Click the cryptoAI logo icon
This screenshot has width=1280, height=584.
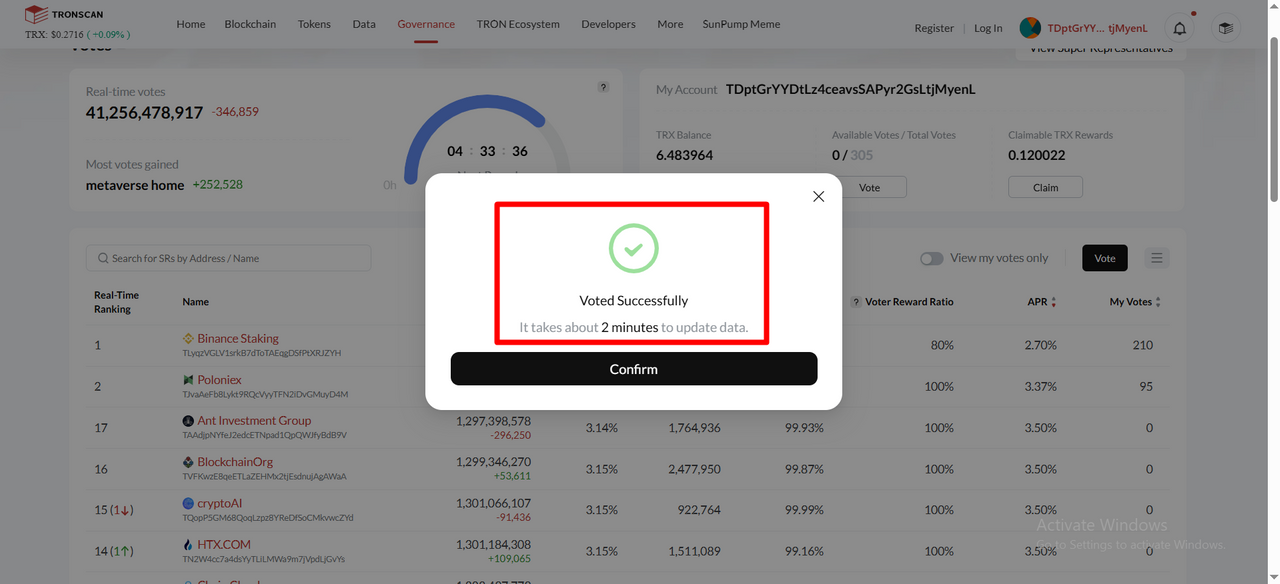click(x=188, y=503)
